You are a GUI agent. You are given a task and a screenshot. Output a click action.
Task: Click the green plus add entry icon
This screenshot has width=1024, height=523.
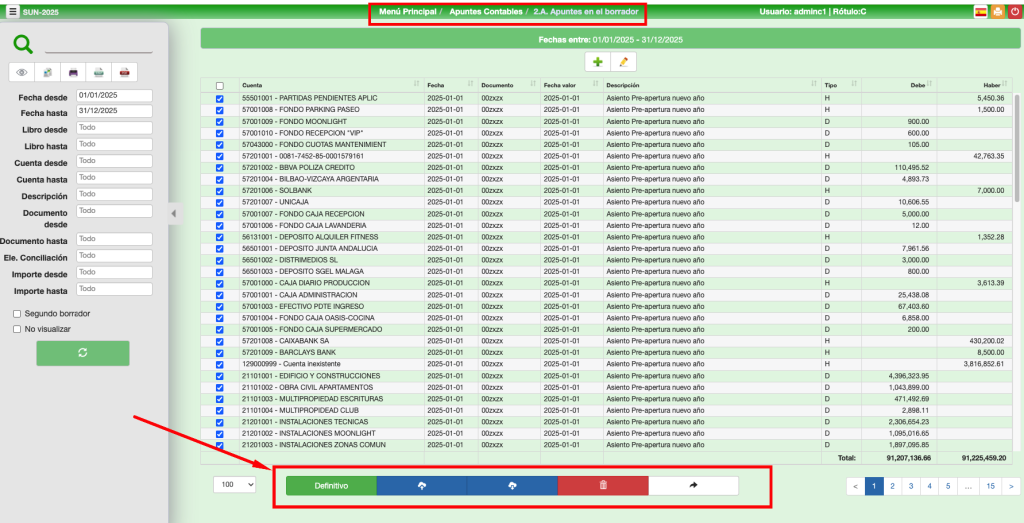point(598,62)
